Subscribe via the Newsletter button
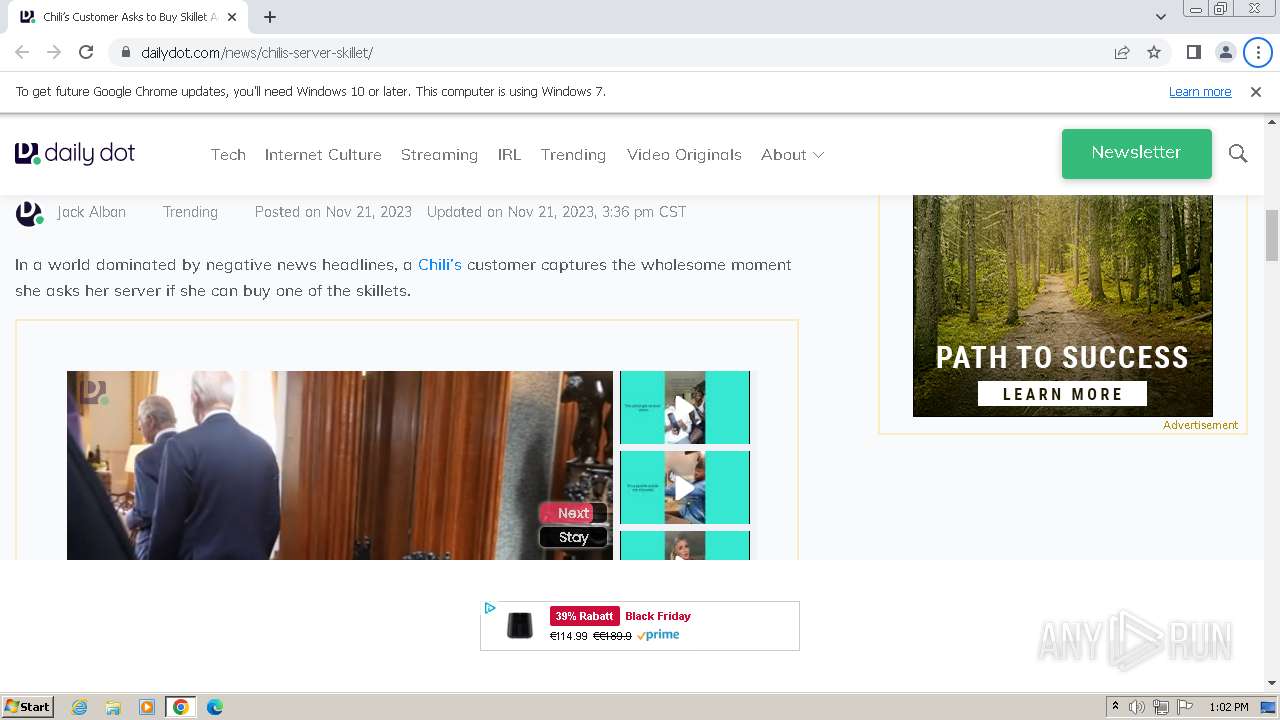1280x720 pixels. coord(1136,153)
